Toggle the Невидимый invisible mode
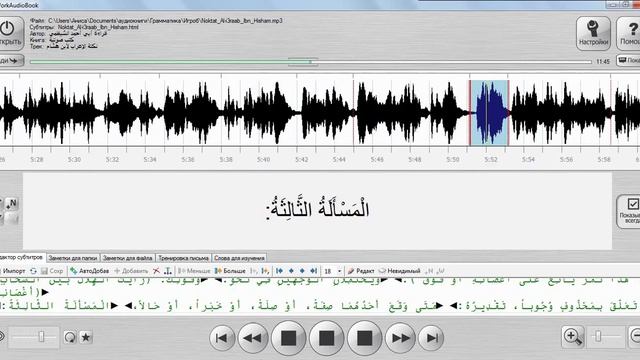640x360 pixels. (400, 271)
